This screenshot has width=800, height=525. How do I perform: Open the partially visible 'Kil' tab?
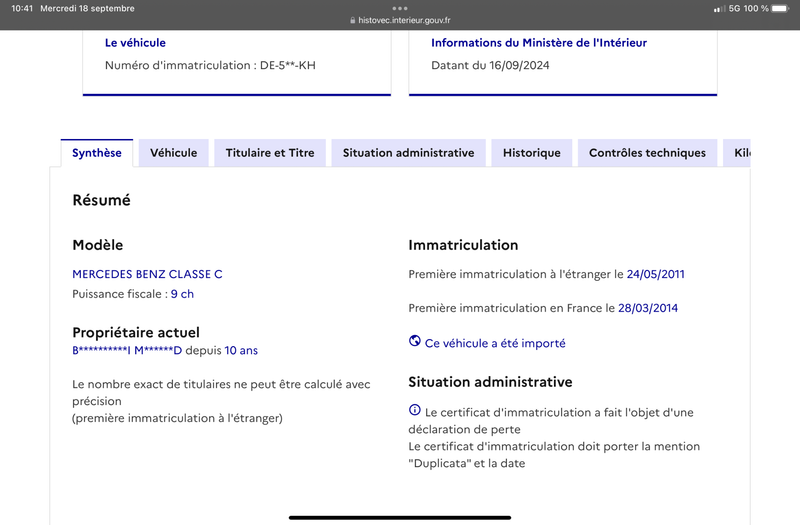click(x=737, y=153)
